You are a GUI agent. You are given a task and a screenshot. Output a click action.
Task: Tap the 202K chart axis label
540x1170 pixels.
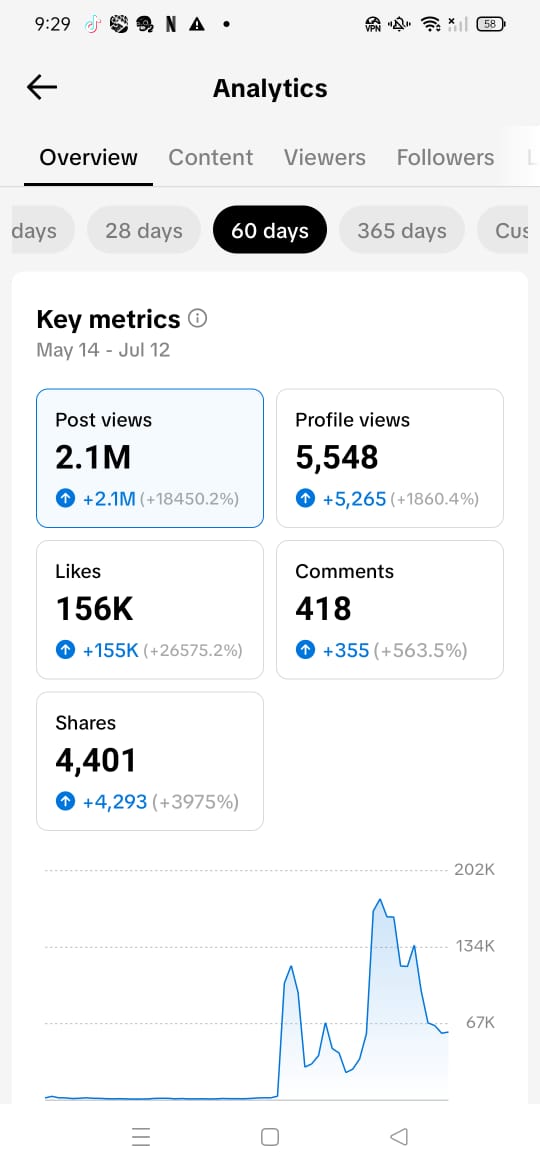[475, 869]
